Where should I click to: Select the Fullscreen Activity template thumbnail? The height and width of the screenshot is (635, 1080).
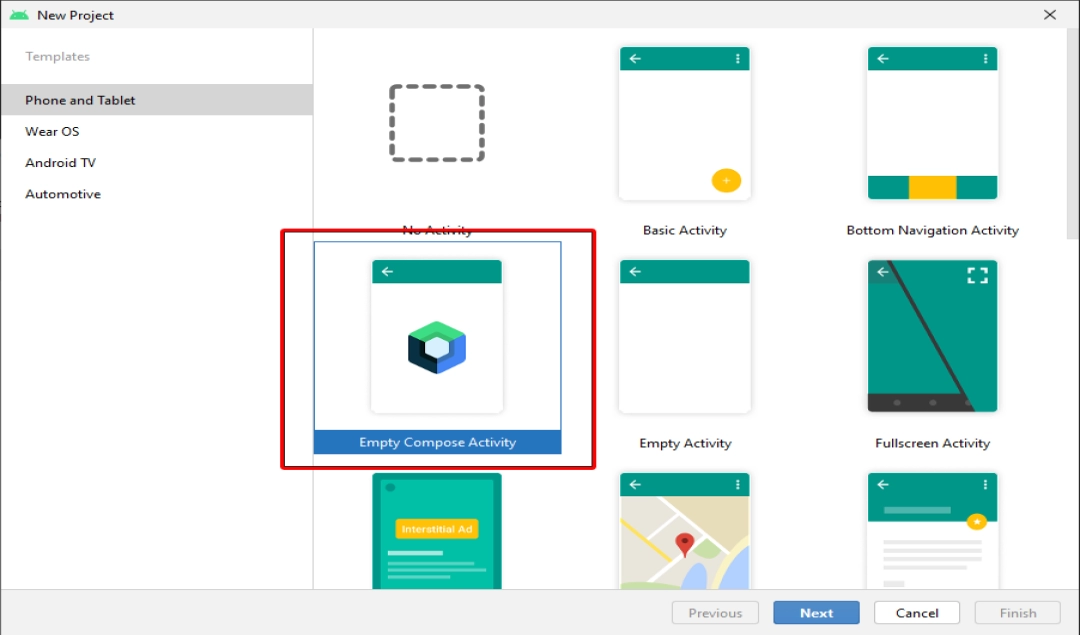coord(932,336)
